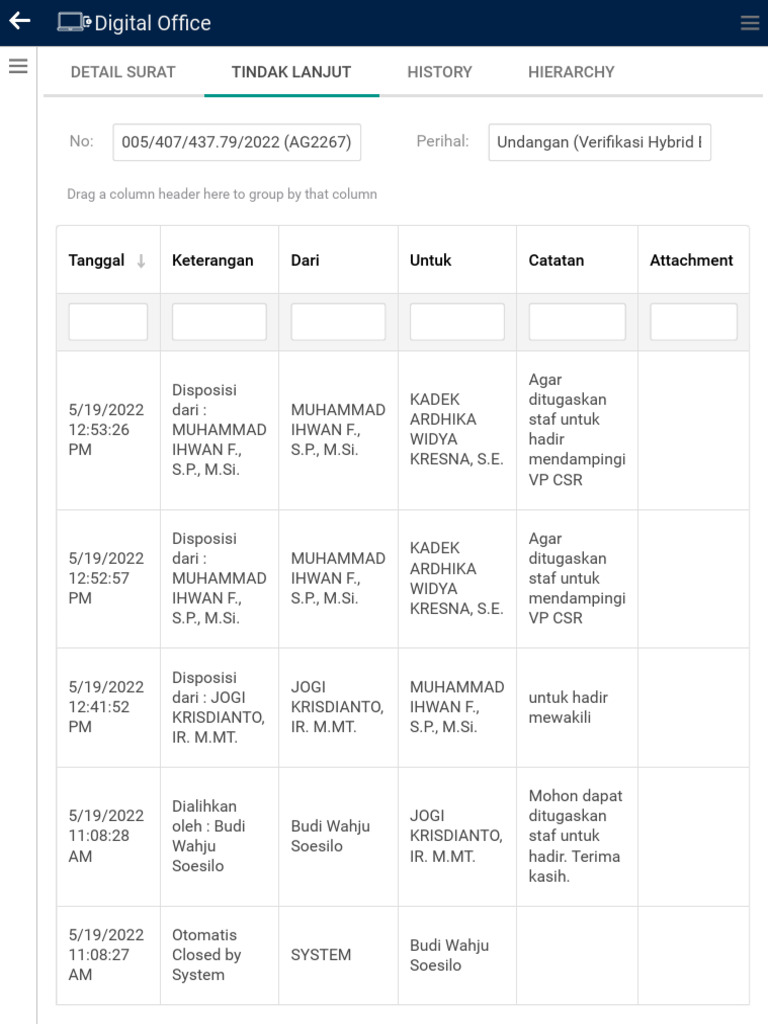This screenshot has height=1024, width=768.
Task: Open the History tab
Action: pyautogui.click(x=439, y=72)
